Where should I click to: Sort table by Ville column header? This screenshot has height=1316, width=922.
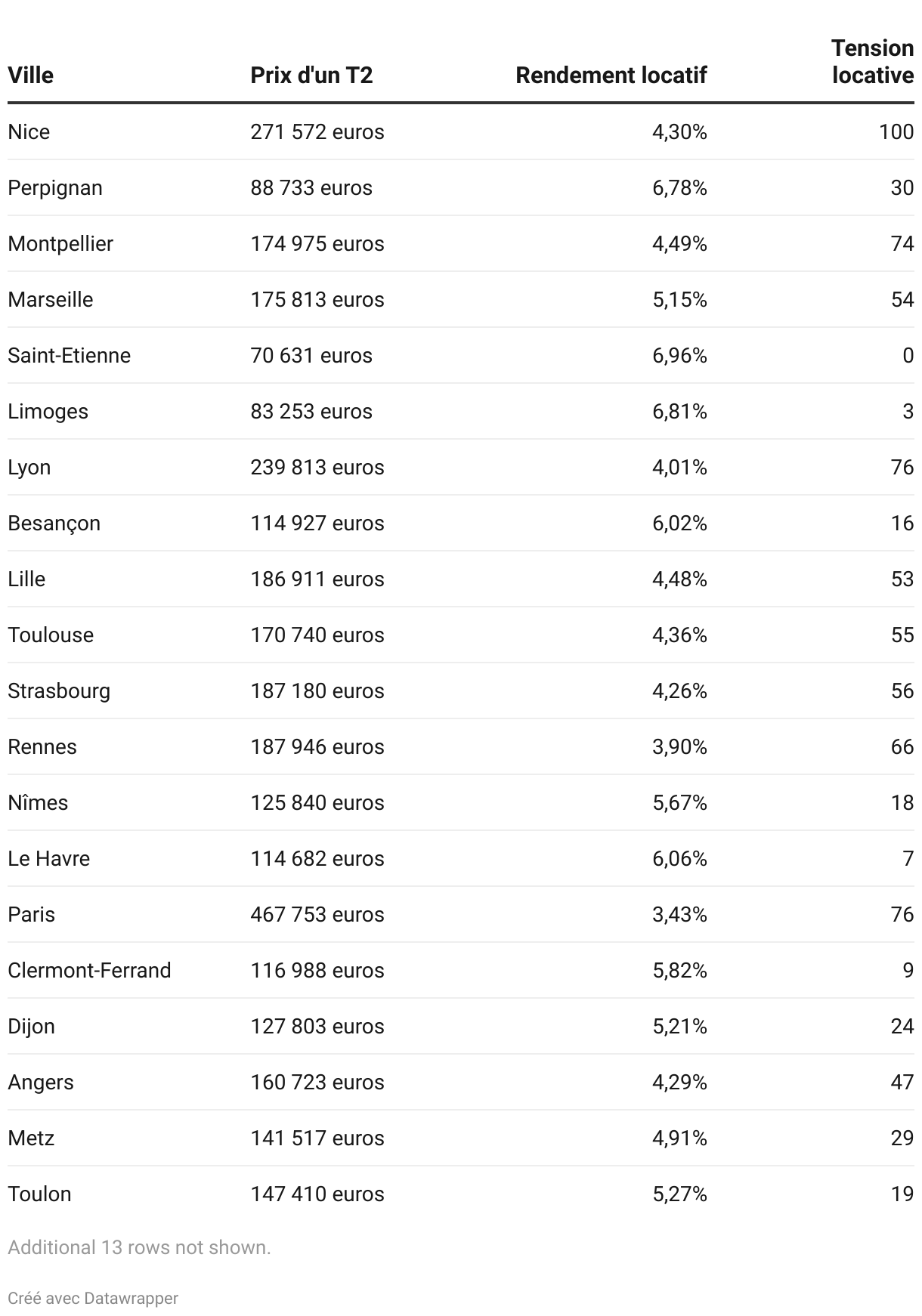(x=30, y=76)
